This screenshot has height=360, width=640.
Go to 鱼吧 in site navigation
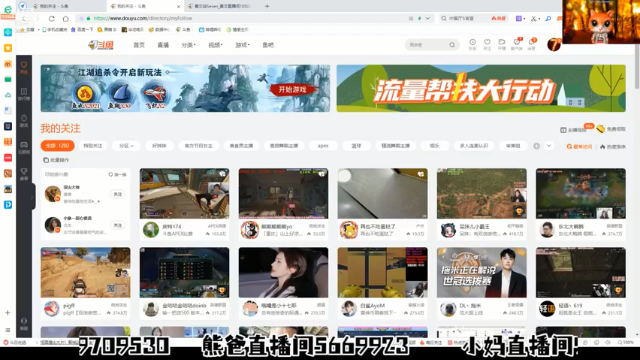point(268,45)
